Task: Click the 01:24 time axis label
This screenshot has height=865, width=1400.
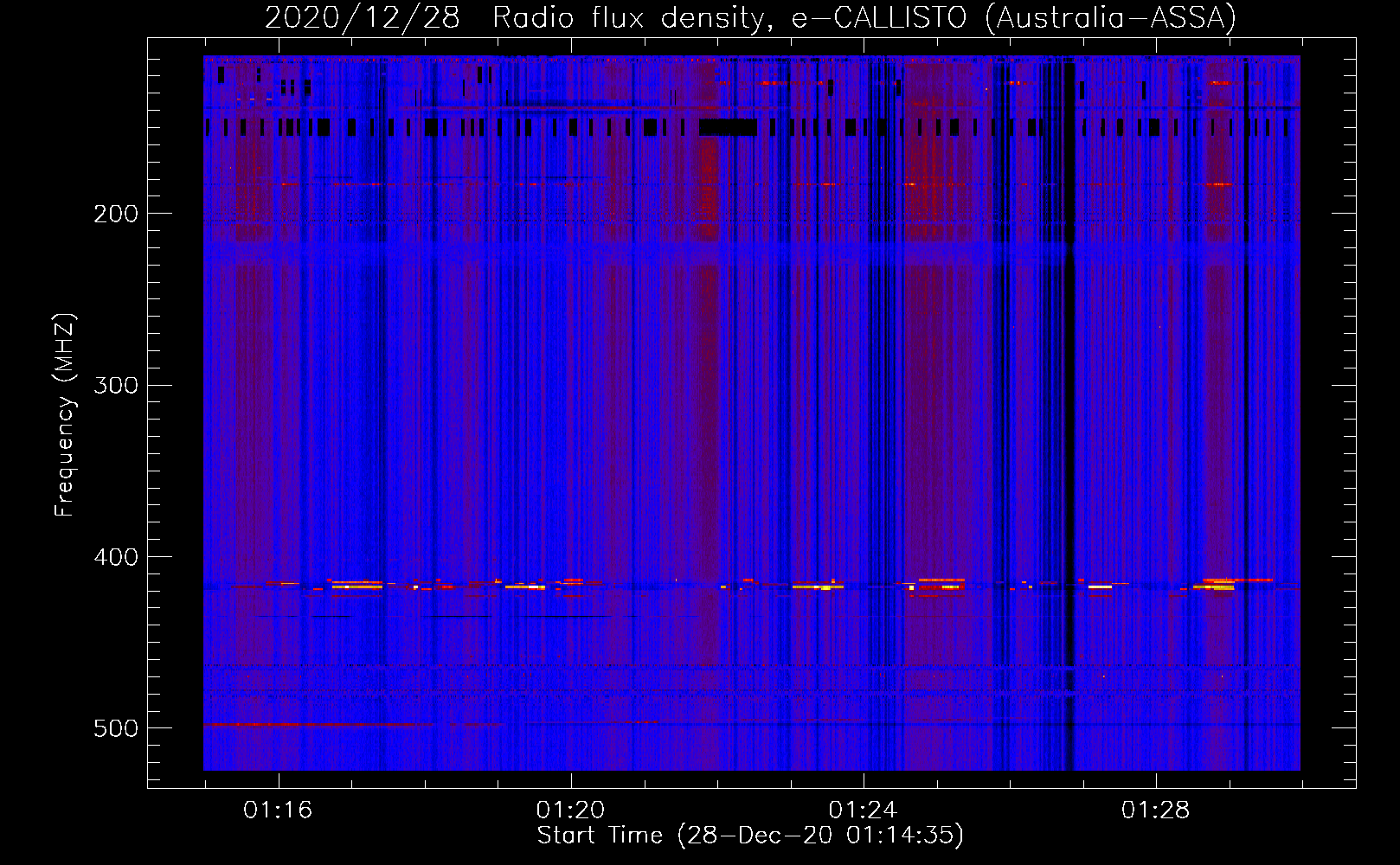Action: 863,811
